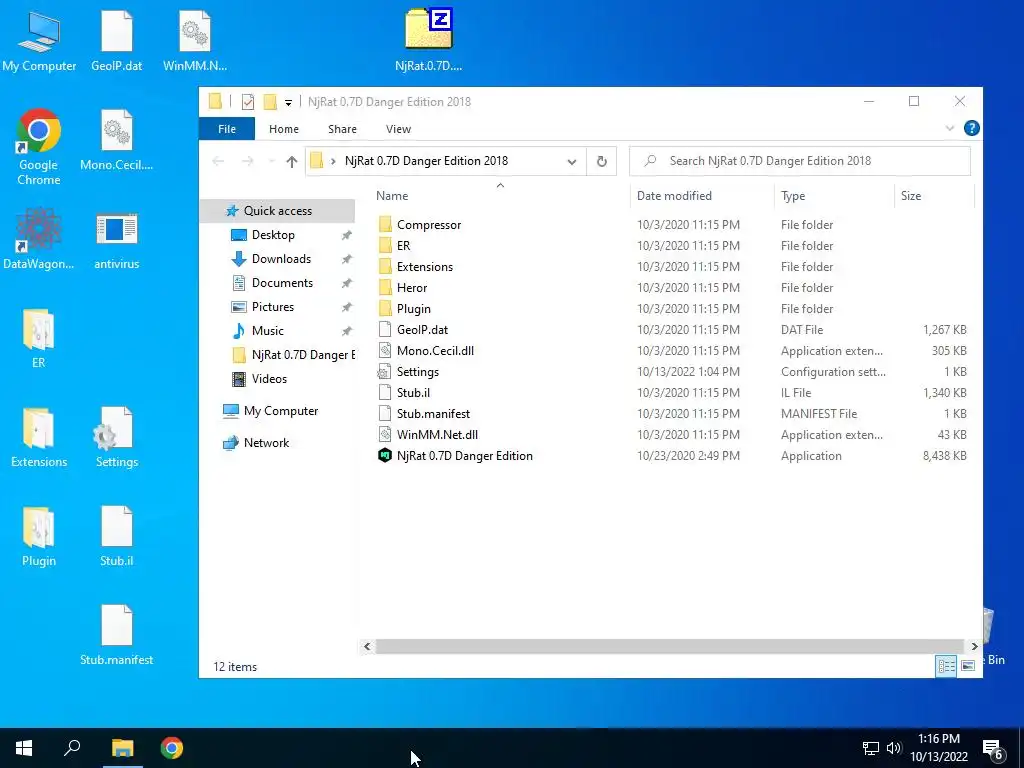This screenshot has width=1024, height=768.
Task: Select My Computer in the navigation pane
Action: (280, 411)
